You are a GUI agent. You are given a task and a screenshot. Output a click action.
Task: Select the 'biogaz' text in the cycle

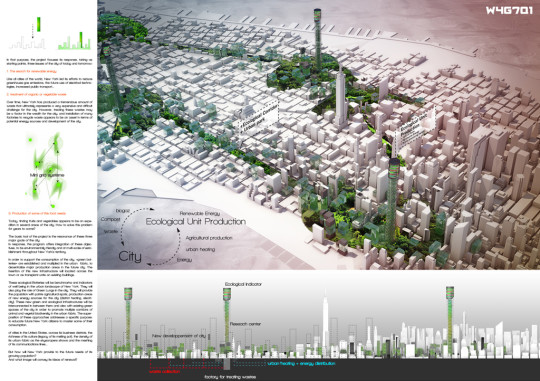point(123,210)
